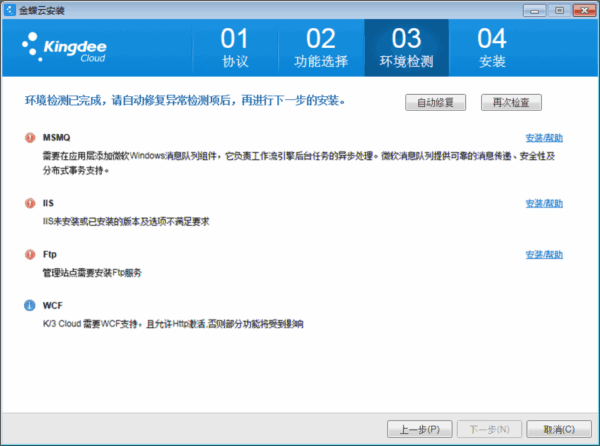Click the blue info icon beside WCF
This screenshot has width=600, height=446.
pos(29,306)
